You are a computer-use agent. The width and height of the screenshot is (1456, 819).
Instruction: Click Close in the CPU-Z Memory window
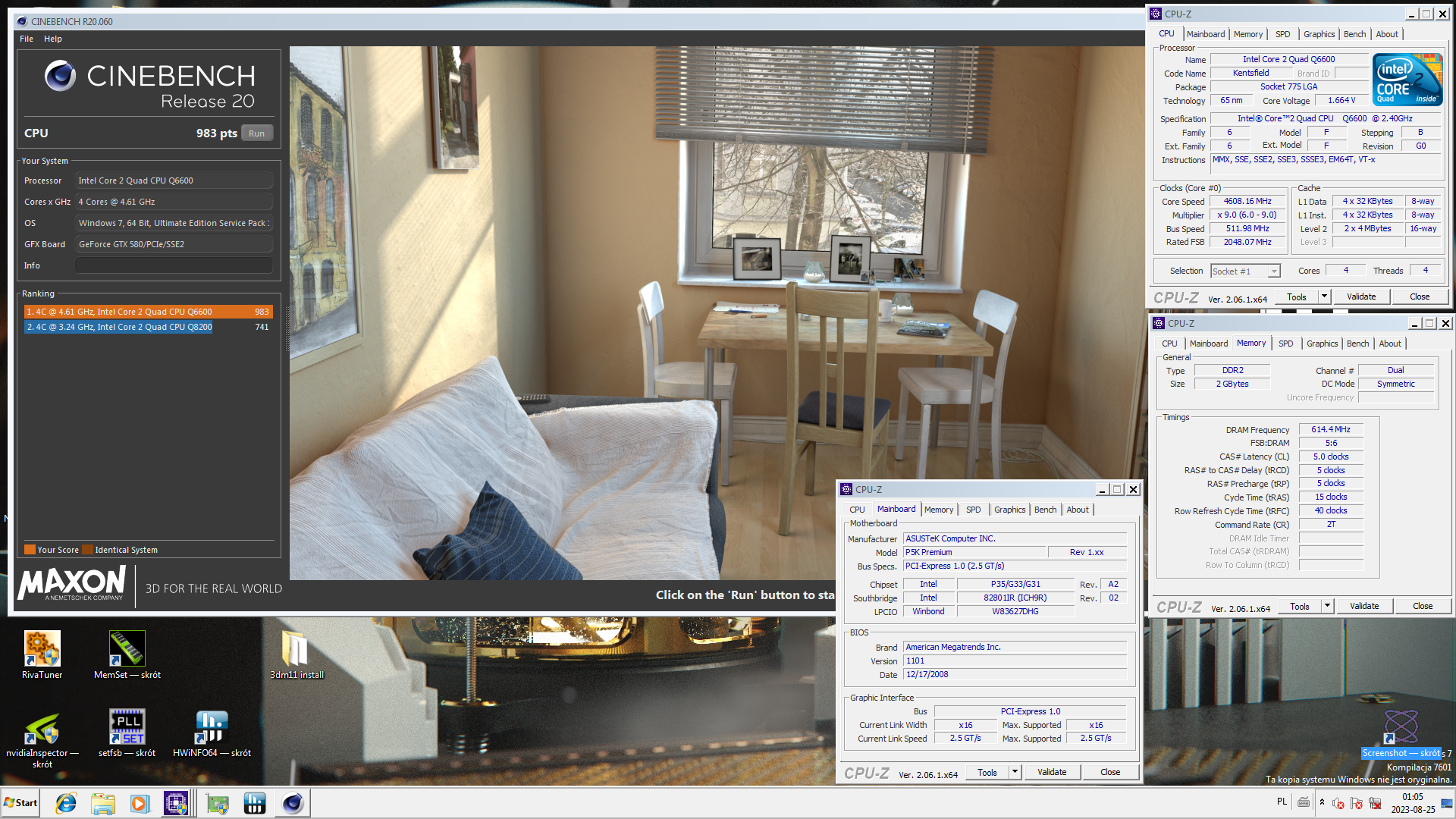coord(1423,606)
